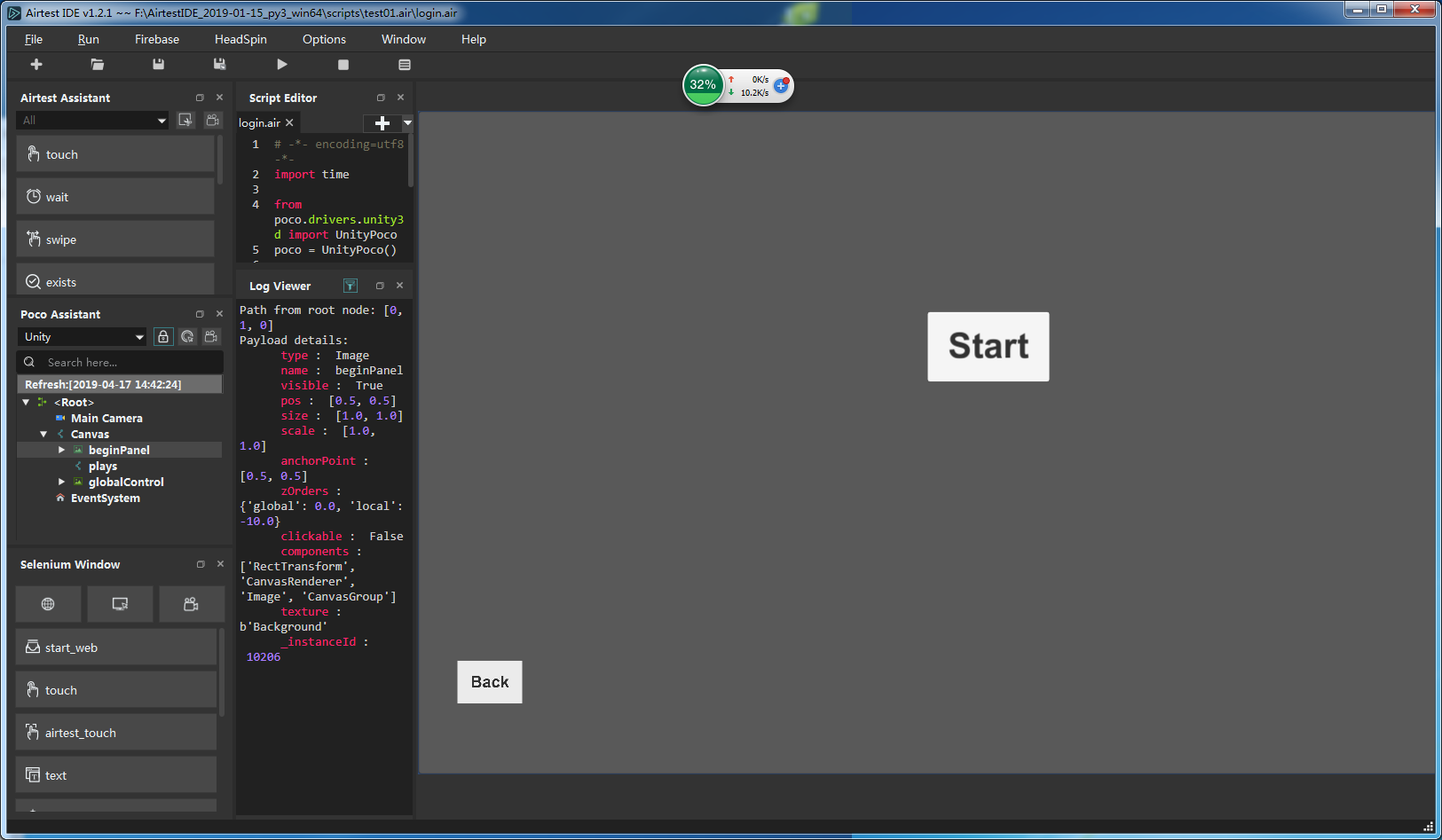Launch a browser via the globe icon in Selenium Window

(48, 604)
